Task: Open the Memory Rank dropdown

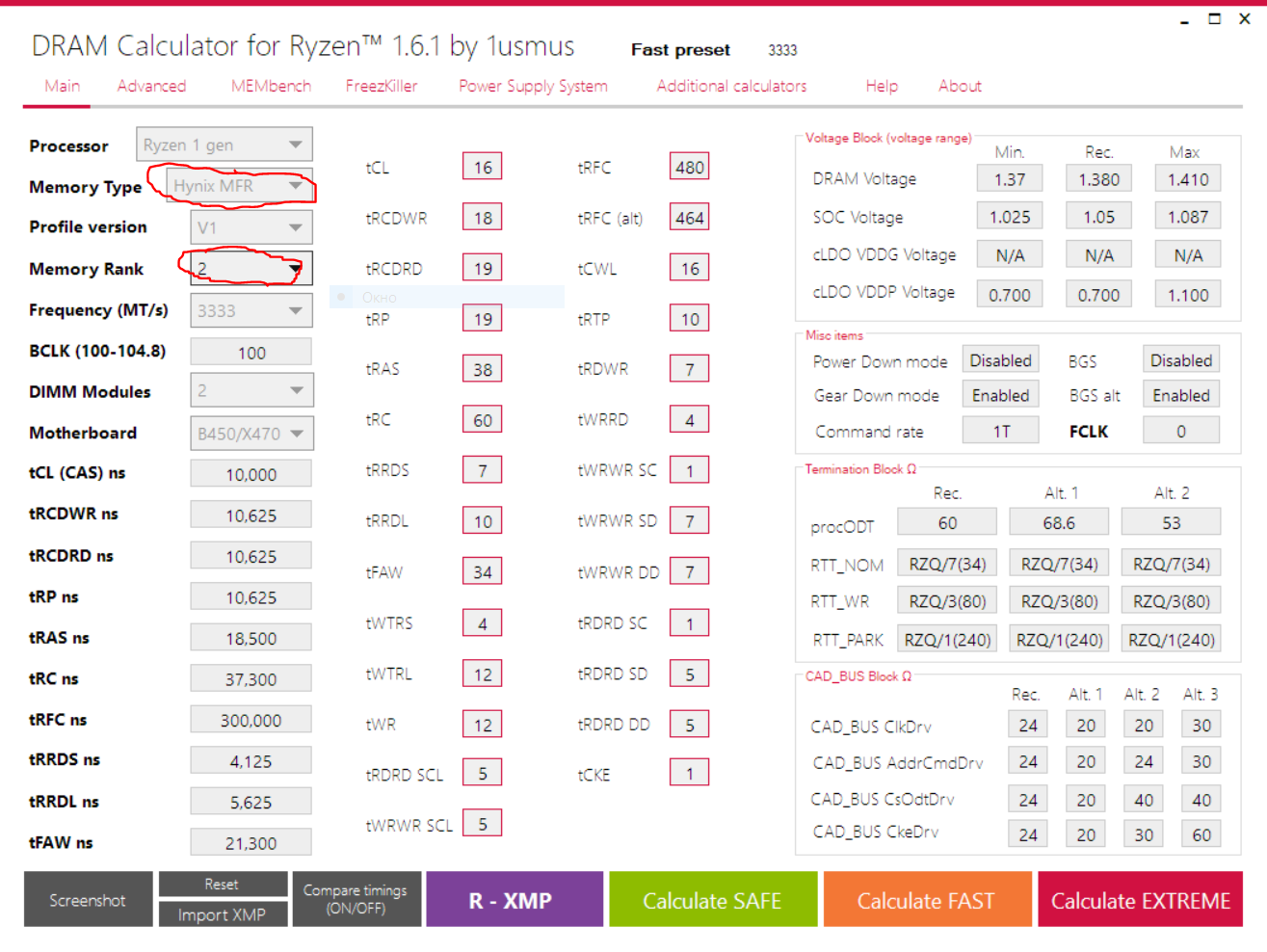Action: pos(251,269)
